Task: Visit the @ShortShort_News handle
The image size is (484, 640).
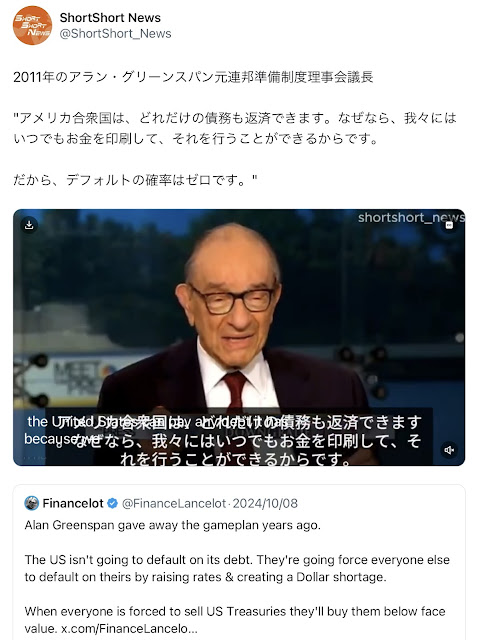Action: coord(115,33)
